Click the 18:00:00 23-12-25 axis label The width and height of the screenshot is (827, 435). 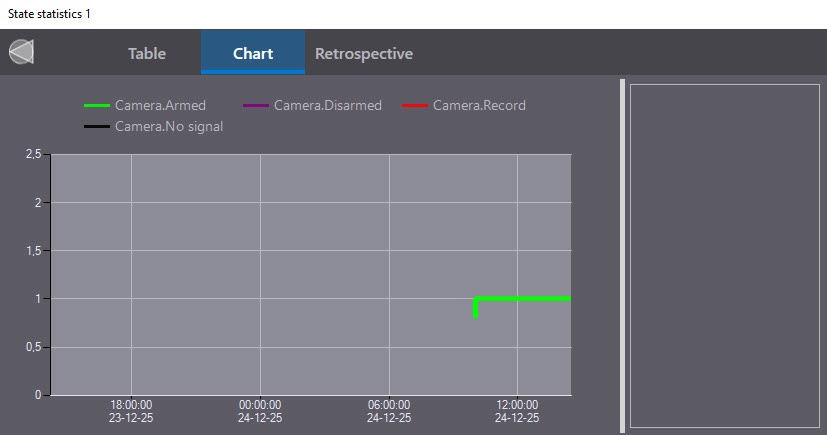tap(131, 411)
